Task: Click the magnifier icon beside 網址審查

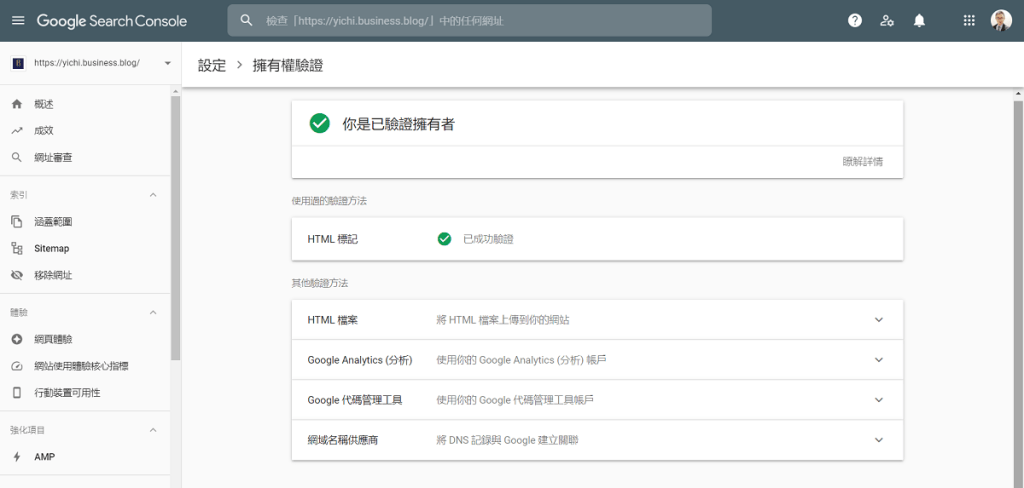Action: 17,157
